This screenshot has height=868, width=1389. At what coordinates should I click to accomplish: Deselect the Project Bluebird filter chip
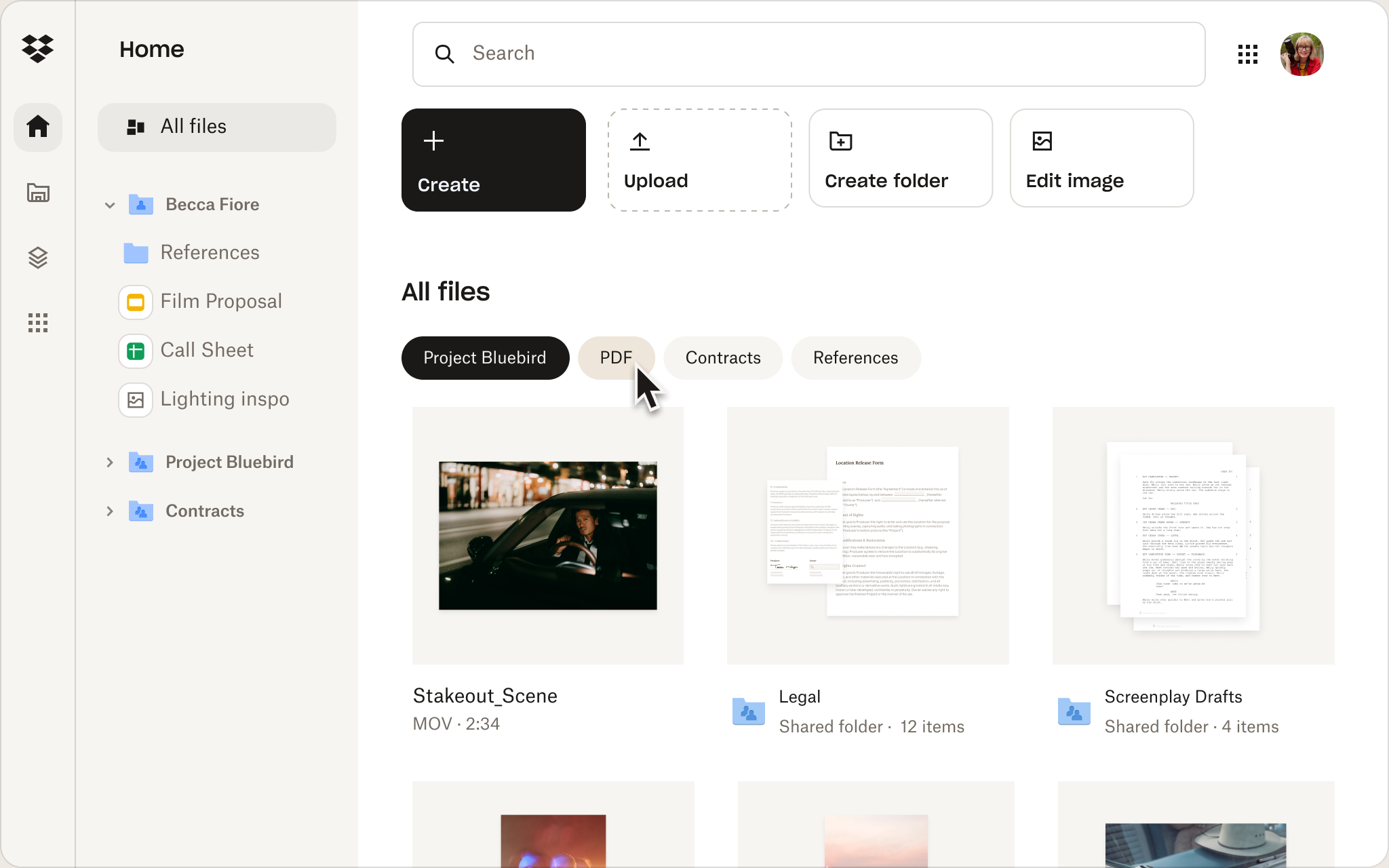485,357
